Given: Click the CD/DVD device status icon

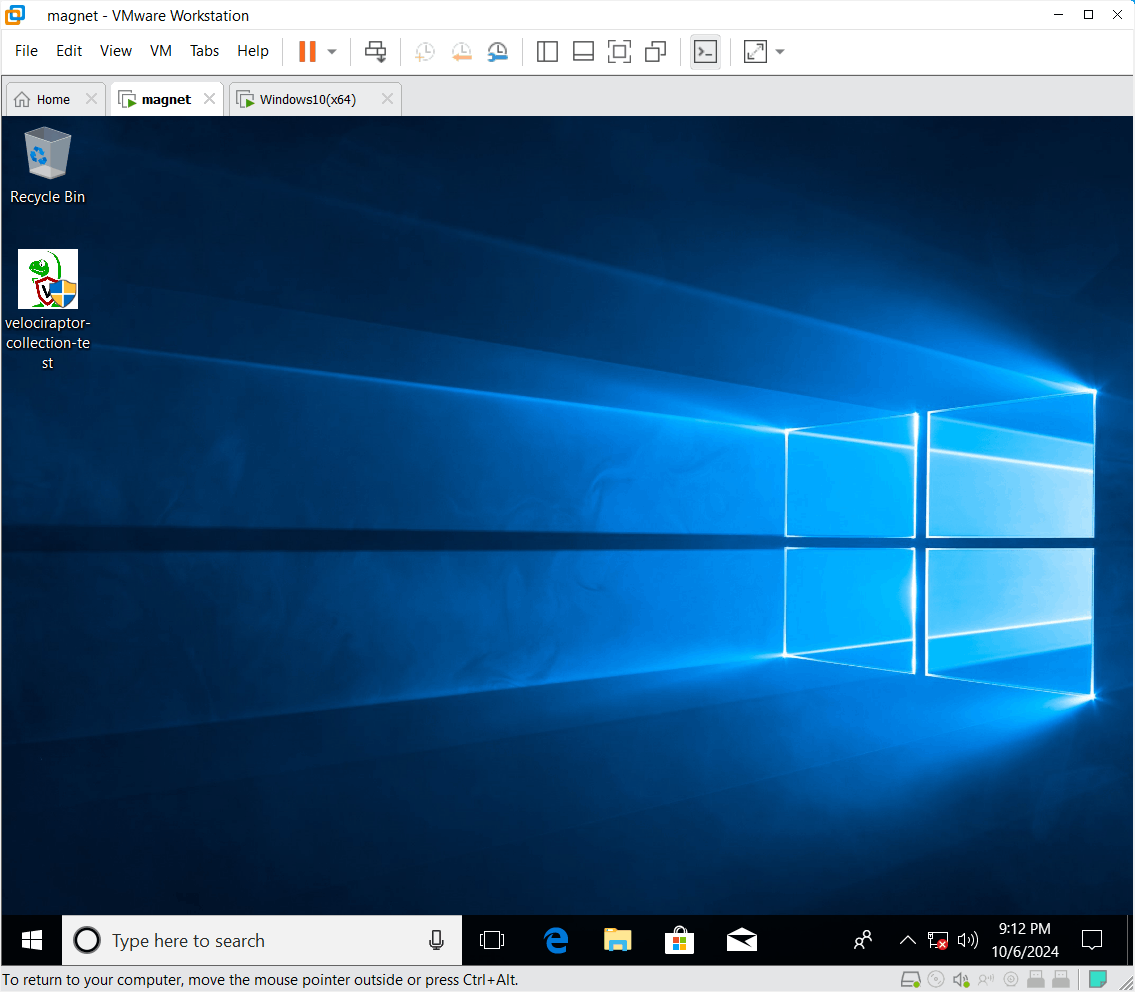Looking at the screenshot, I should coord(935,980).
